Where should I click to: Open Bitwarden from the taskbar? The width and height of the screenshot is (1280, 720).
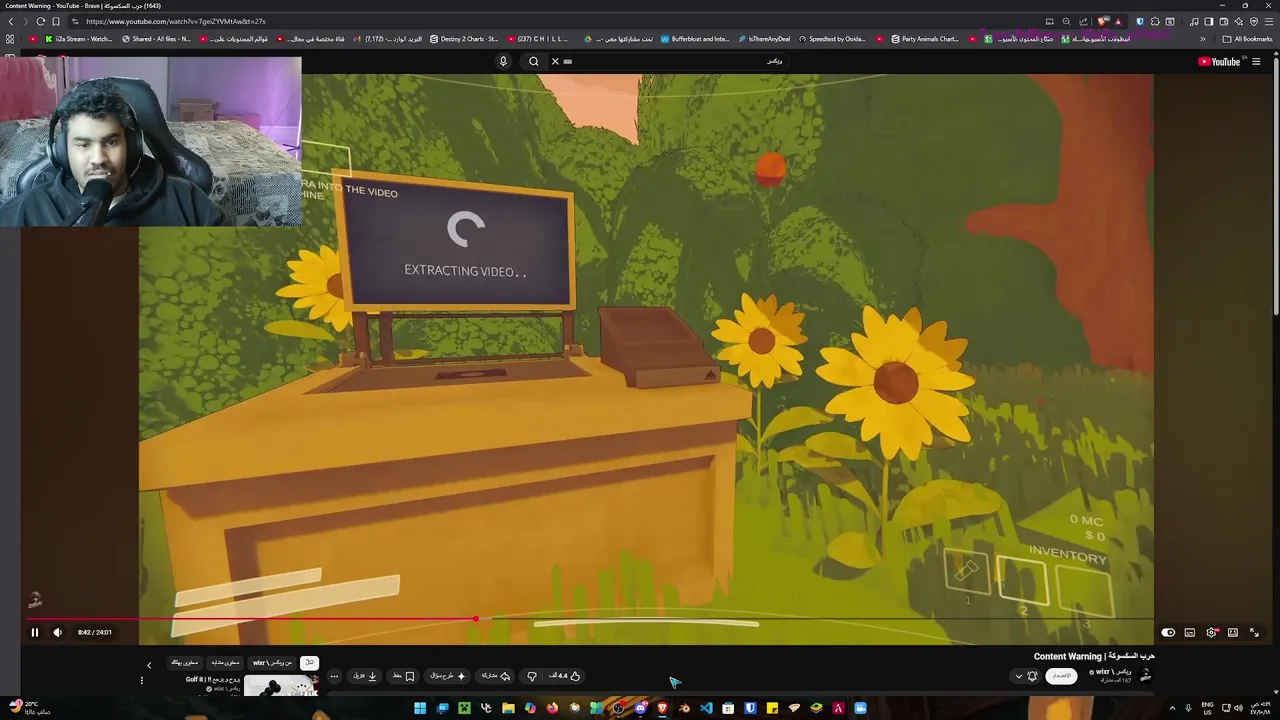(x=750, y=708)
